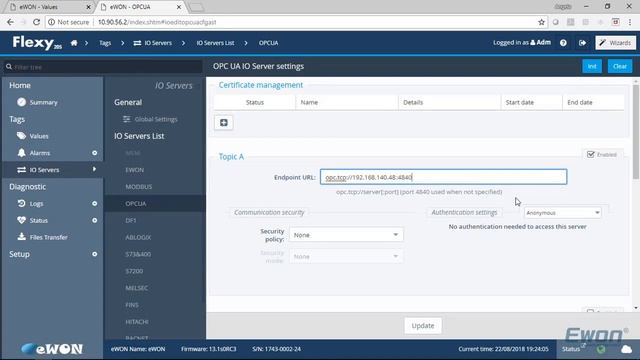
Task: Open the help question mark icon
Action: coord(563,42)
